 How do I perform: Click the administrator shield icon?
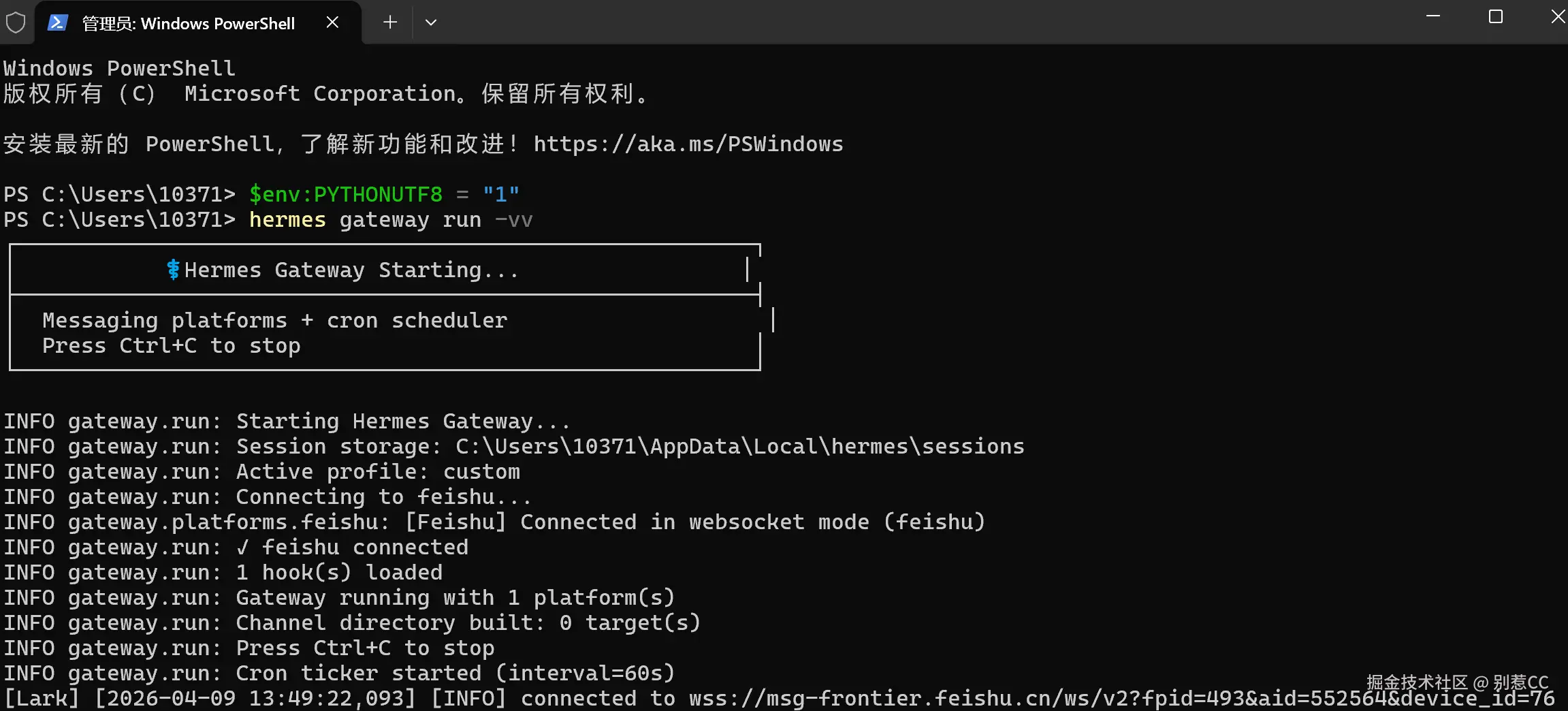point(16,22)
